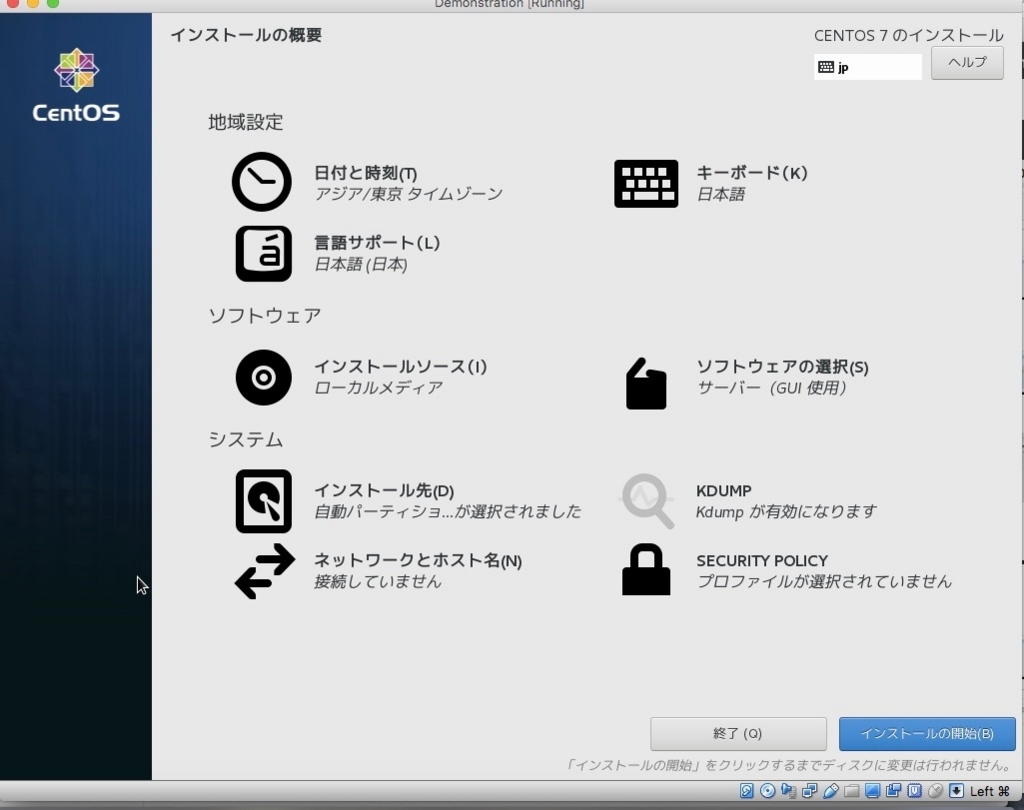Open the Security Policy lock icon
The image size is (1024, 810).
pos(646,570)
